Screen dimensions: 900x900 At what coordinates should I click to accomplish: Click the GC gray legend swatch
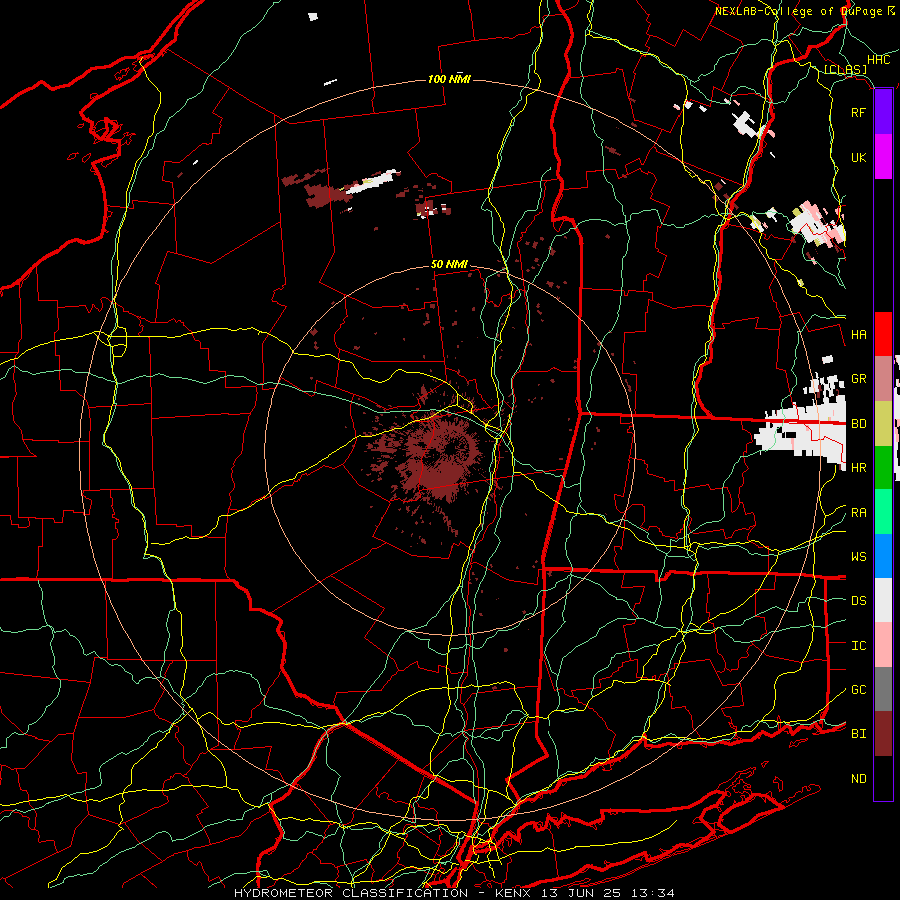(x=883, y=689)
